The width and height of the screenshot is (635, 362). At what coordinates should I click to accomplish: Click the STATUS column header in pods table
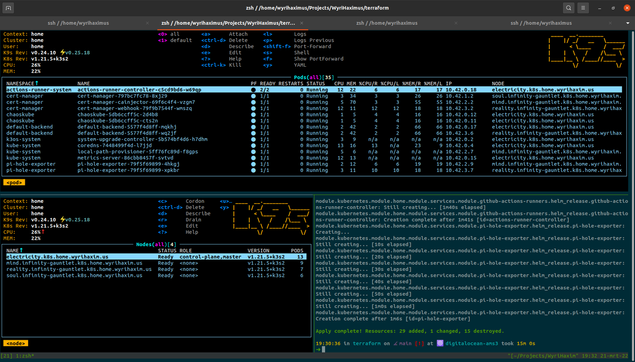point(315,83)
